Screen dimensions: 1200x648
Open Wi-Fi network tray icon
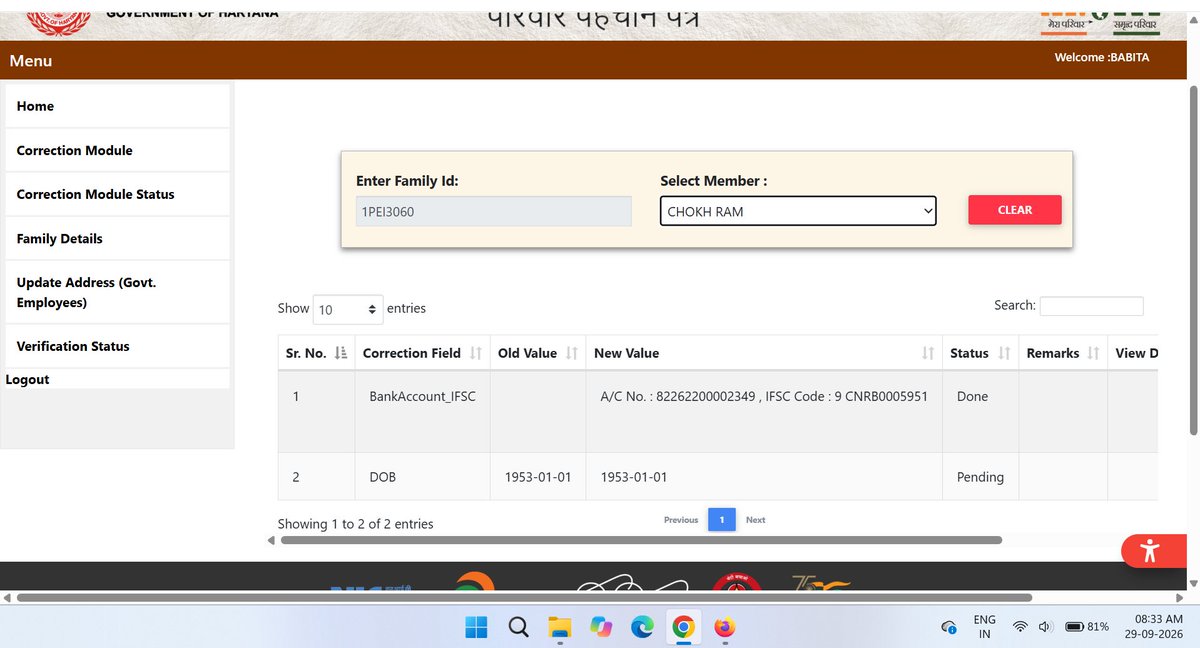(1020, 627)
